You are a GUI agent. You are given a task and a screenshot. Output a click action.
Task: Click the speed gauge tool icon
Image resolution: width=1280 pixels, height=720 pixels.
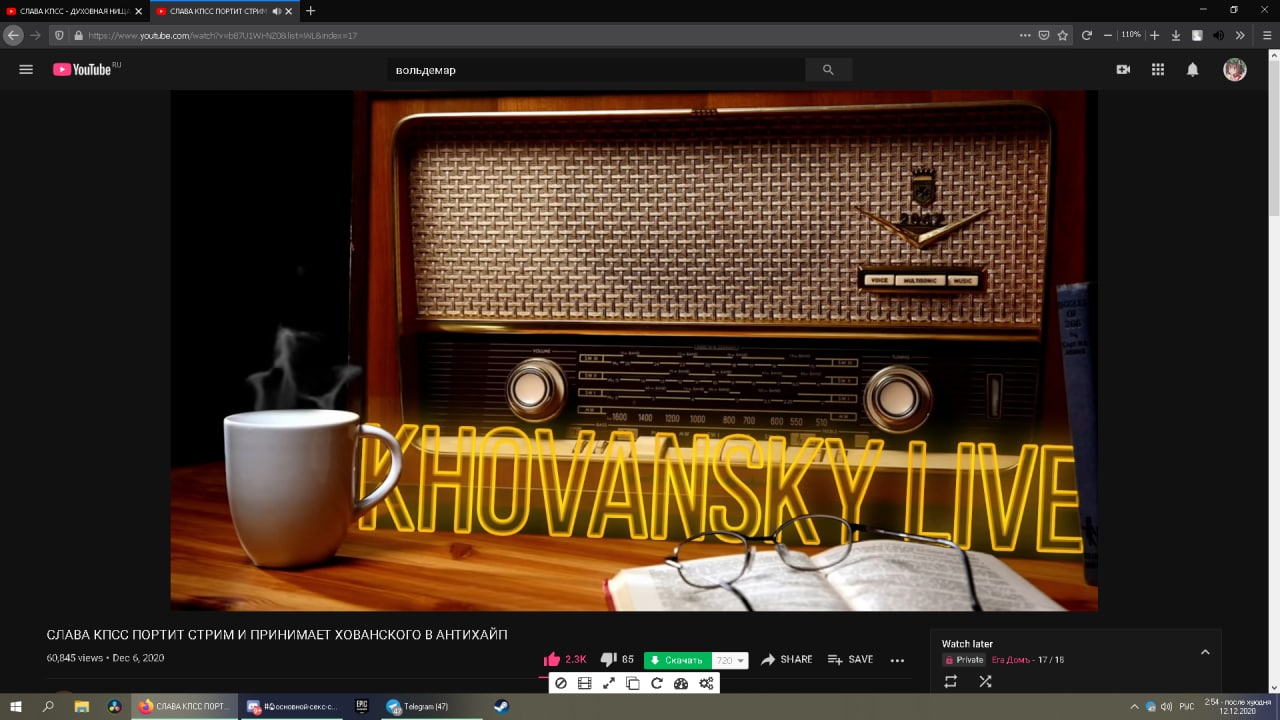[681, 683]
